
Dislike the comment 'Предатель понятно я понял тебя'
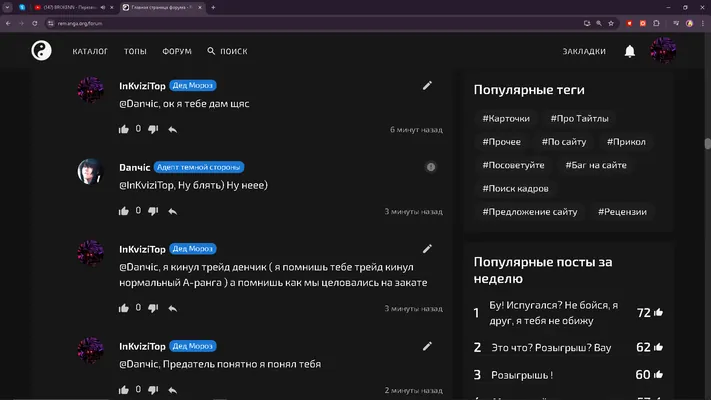pyautogui.click(x=153, y=390)
